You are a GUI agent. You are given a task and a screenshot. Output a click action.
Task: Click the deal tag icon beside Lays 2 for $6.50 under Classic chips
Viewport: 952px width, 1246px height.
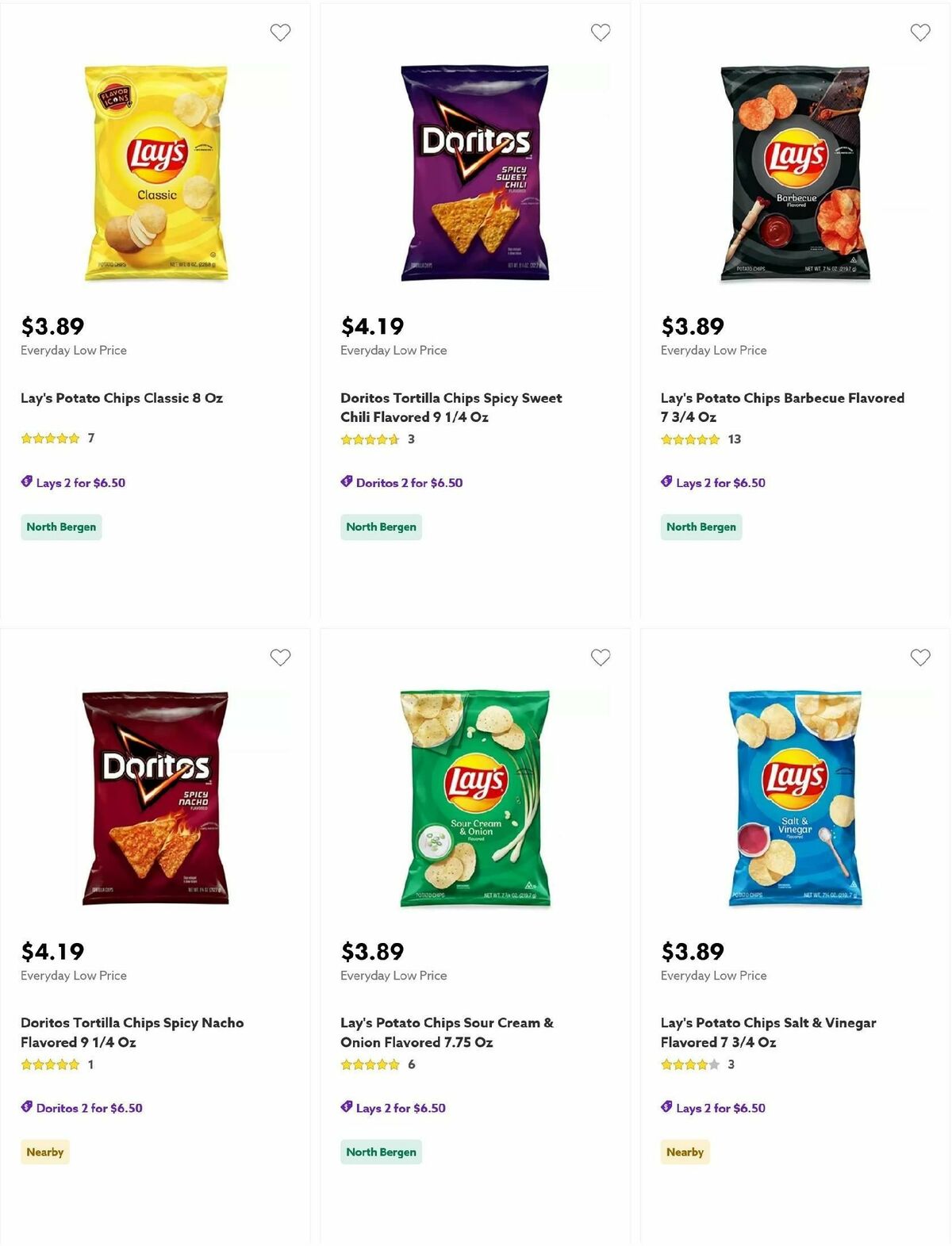[28, 482]
